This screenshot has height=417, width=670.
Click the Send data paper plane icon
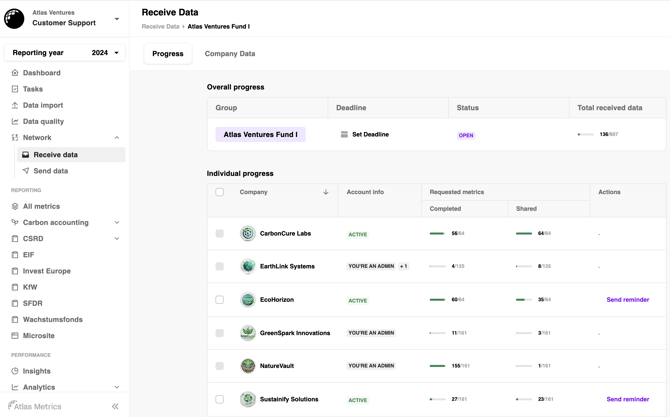tap(26, 171)
